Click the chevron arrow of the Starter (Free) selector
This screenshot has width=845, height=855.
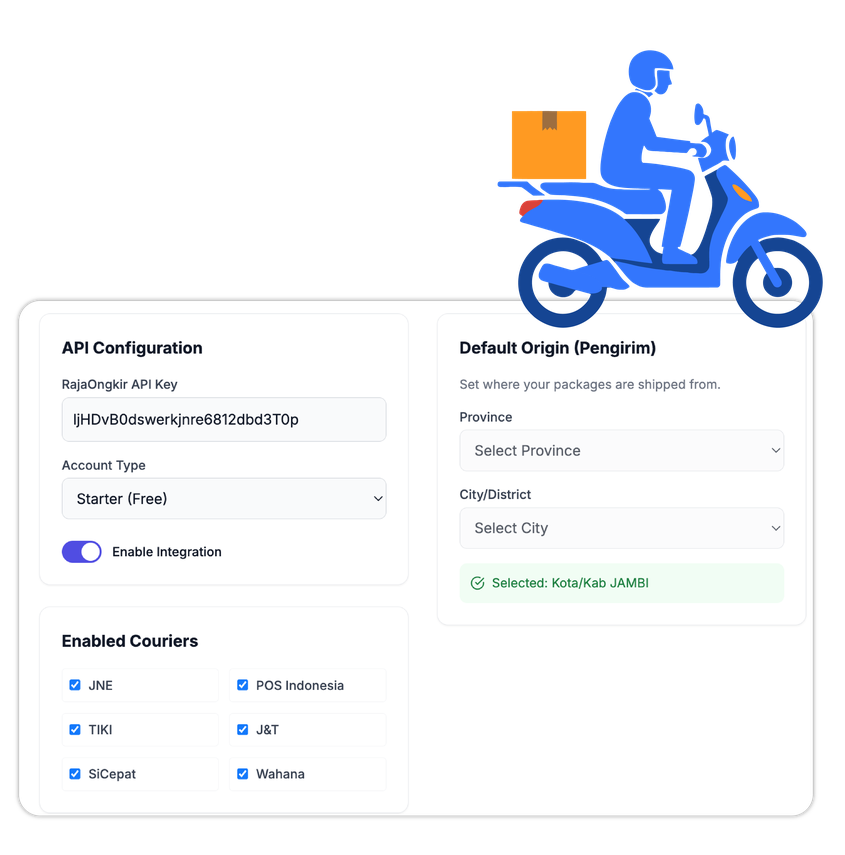pos(378,498)
